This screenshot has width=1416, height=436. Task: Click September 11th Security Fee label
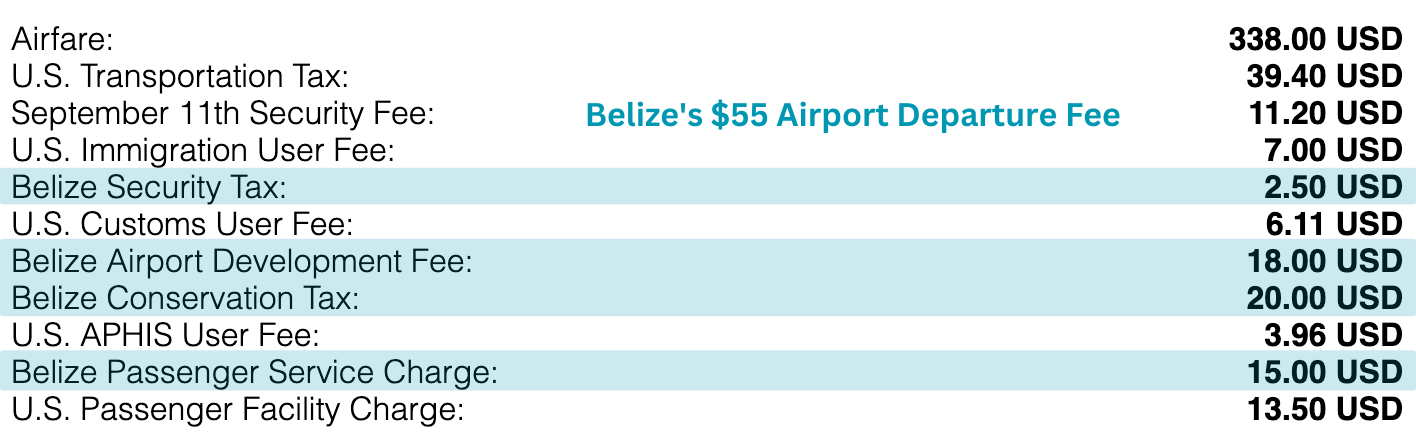coord(223,114)
